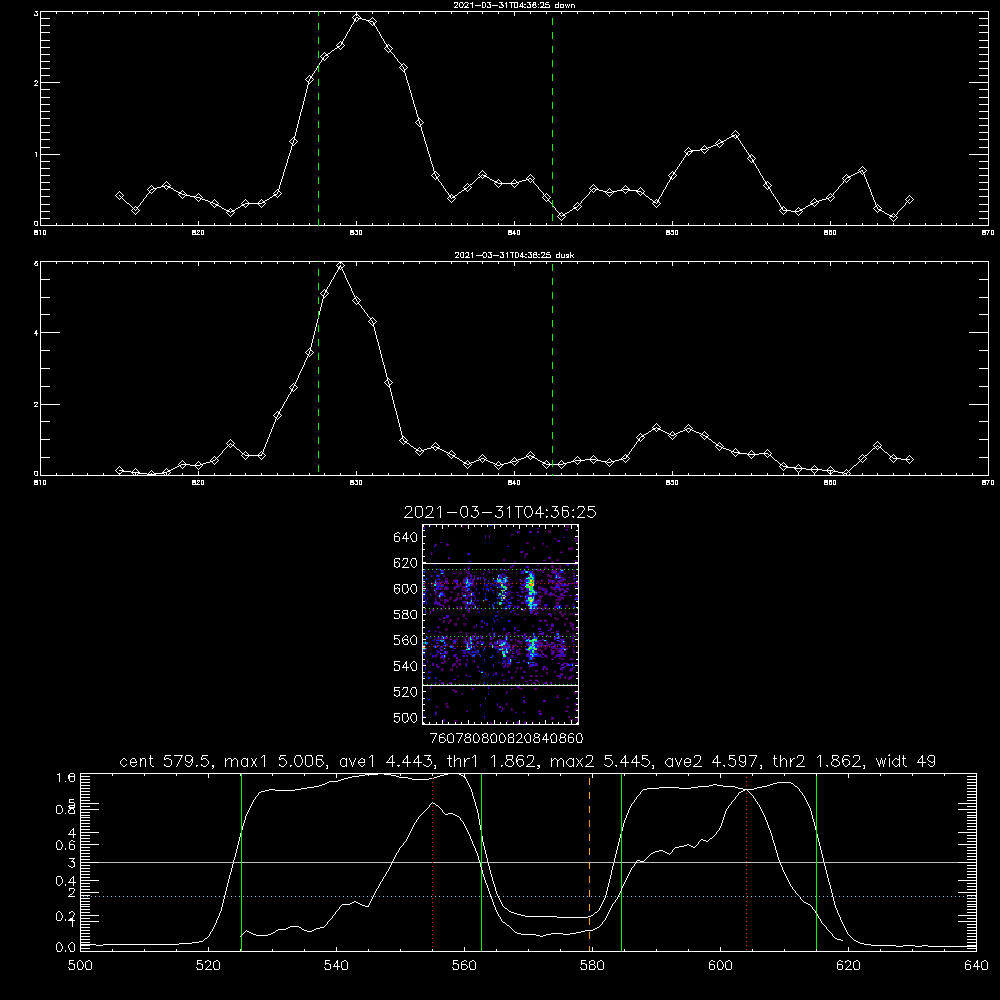Click the solid green line near 585

pyautogui.click(x=621, y=862)
